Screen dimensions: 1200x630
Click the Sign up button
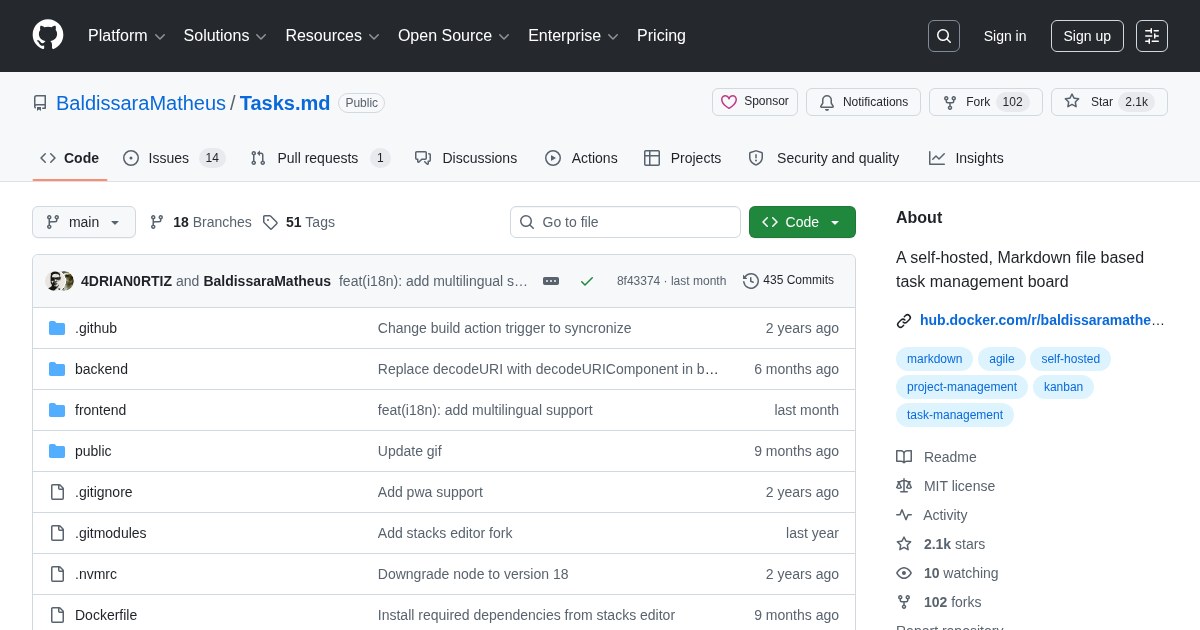[x=1087, y=36]
